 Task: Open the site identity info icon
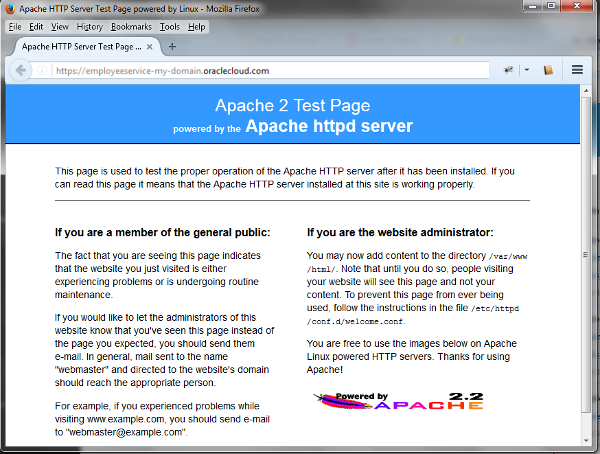[x=42, y=70]
